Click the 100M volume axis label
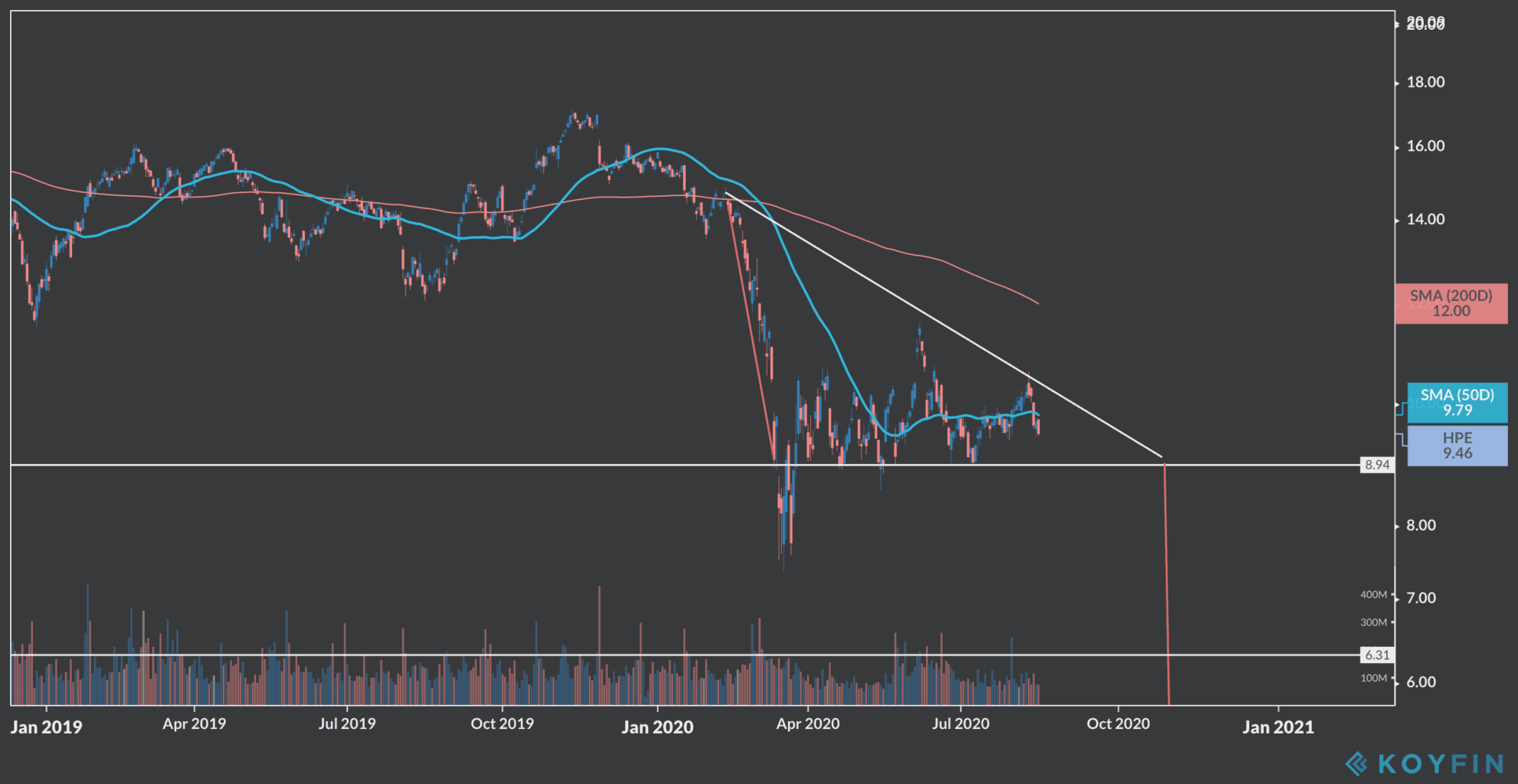Image resolution: width=1518 pixels, height=784 pixels. (1374, 678)
